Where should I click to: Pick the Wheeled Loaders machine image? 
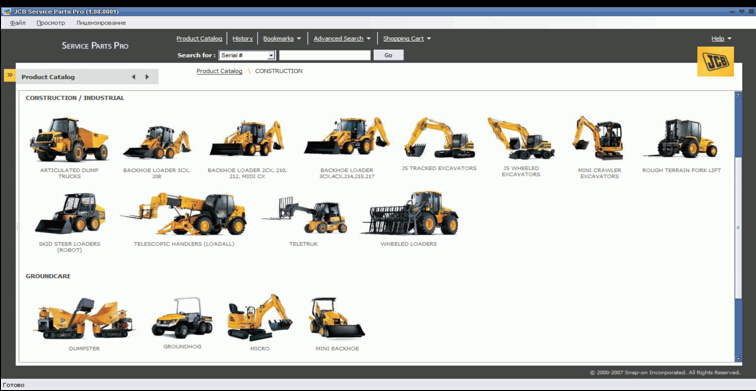[409, 213]
